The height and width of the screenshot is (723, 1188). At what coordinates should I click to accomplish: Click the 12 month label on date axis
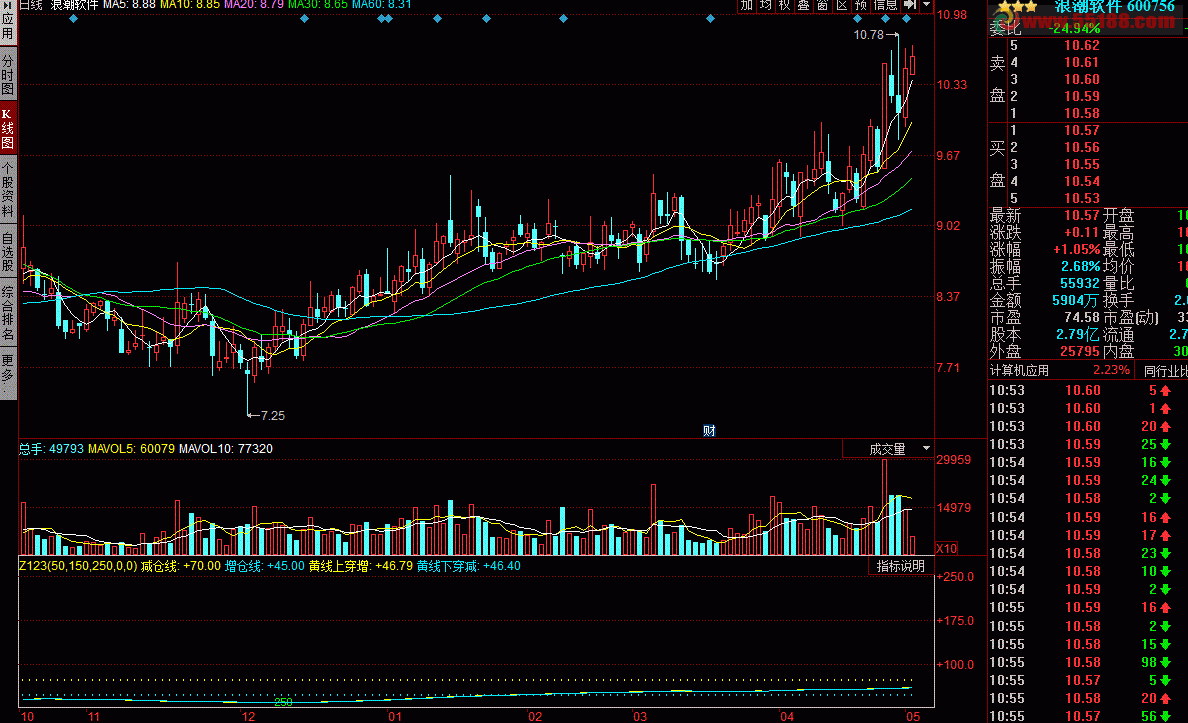click(249, 716)
